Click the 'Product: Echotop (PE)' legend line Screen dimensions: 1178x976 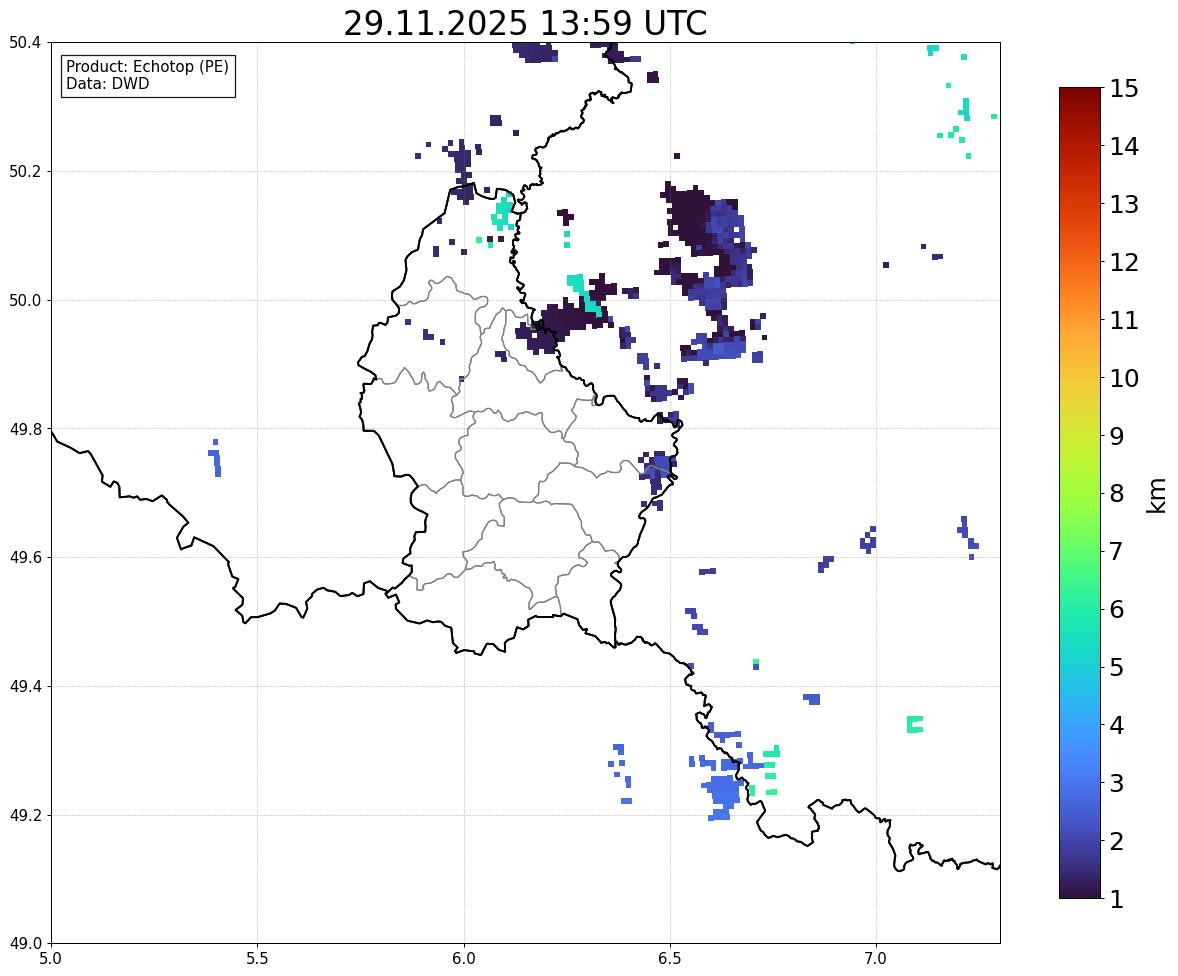pos(147,66)
